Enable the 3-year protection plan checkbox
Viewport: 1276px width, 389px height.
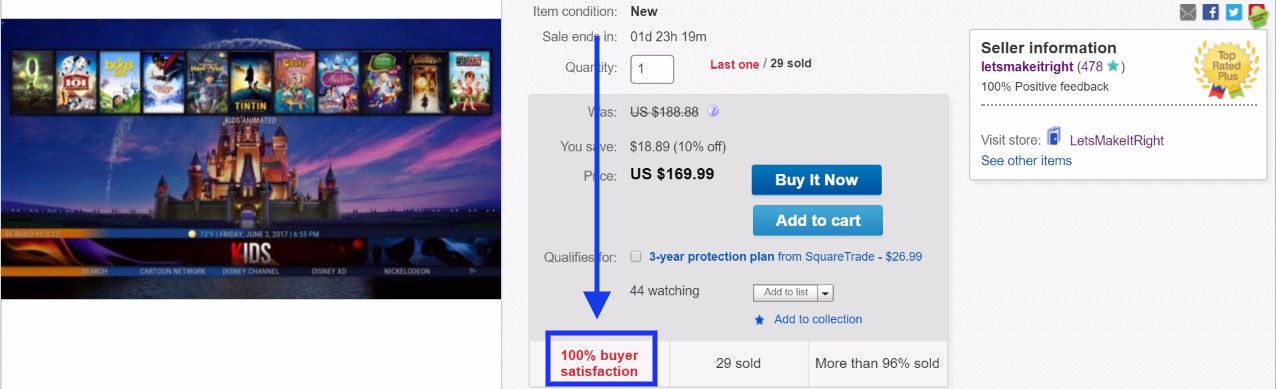[636, 257]
